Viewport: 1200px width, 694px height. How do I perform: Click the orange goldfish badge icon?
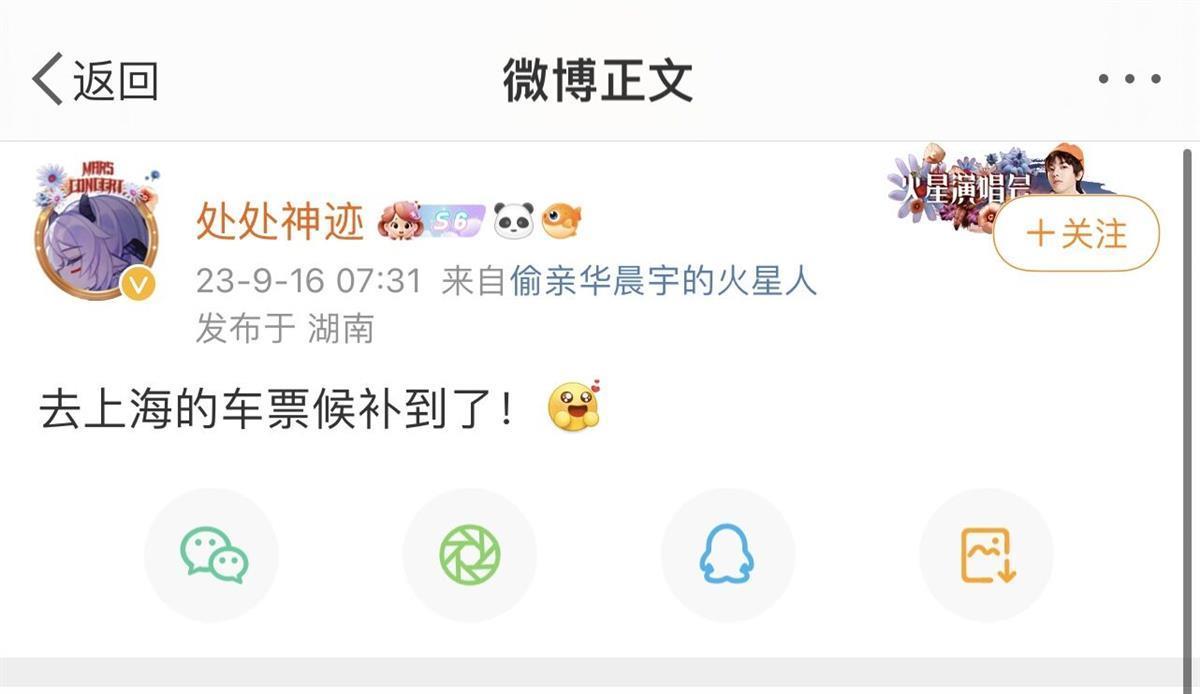tap(562, 221)
